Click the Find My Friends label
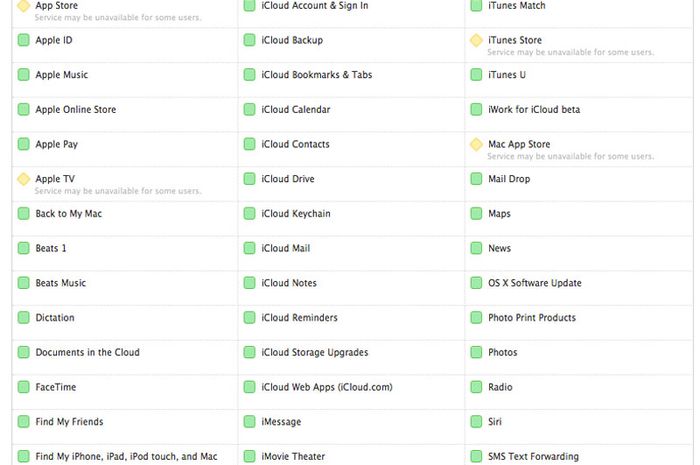 (x=69, y=422)
